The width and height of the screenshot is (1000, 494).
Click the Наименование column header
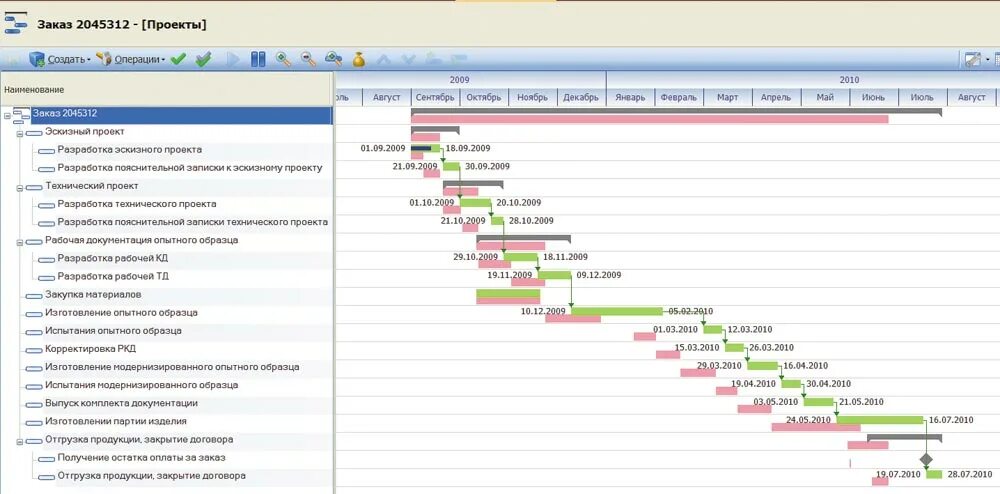coord(166,89)
